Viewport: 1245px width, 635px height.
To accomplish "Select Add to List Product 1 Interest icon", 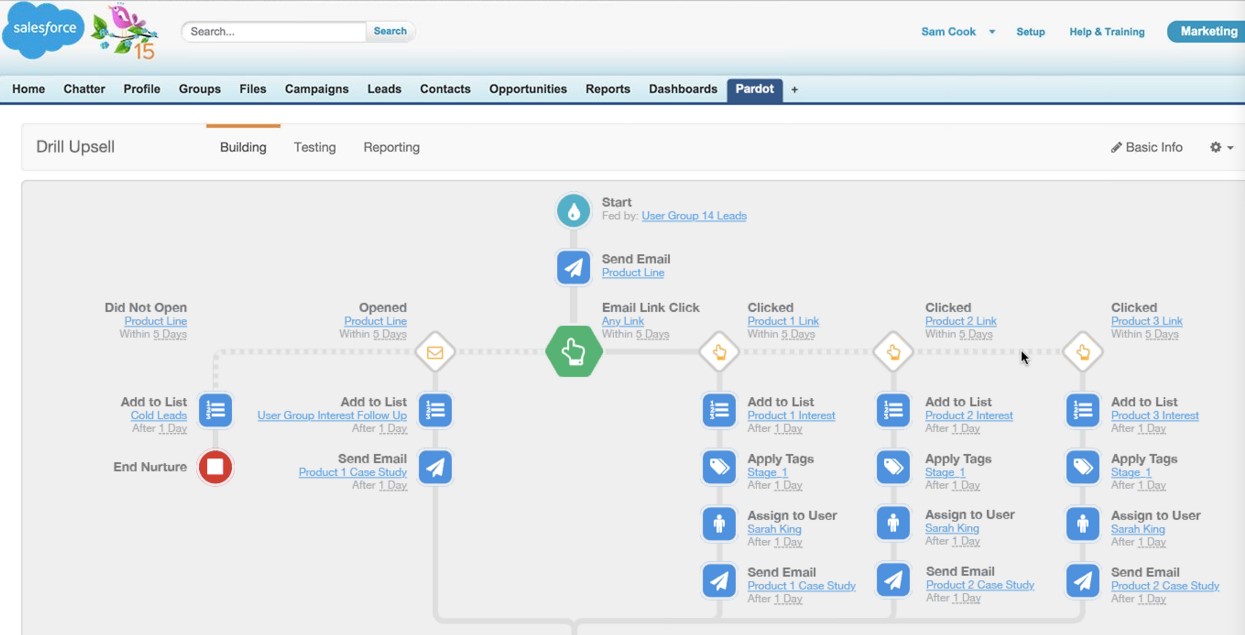I will tap(719, 410).
